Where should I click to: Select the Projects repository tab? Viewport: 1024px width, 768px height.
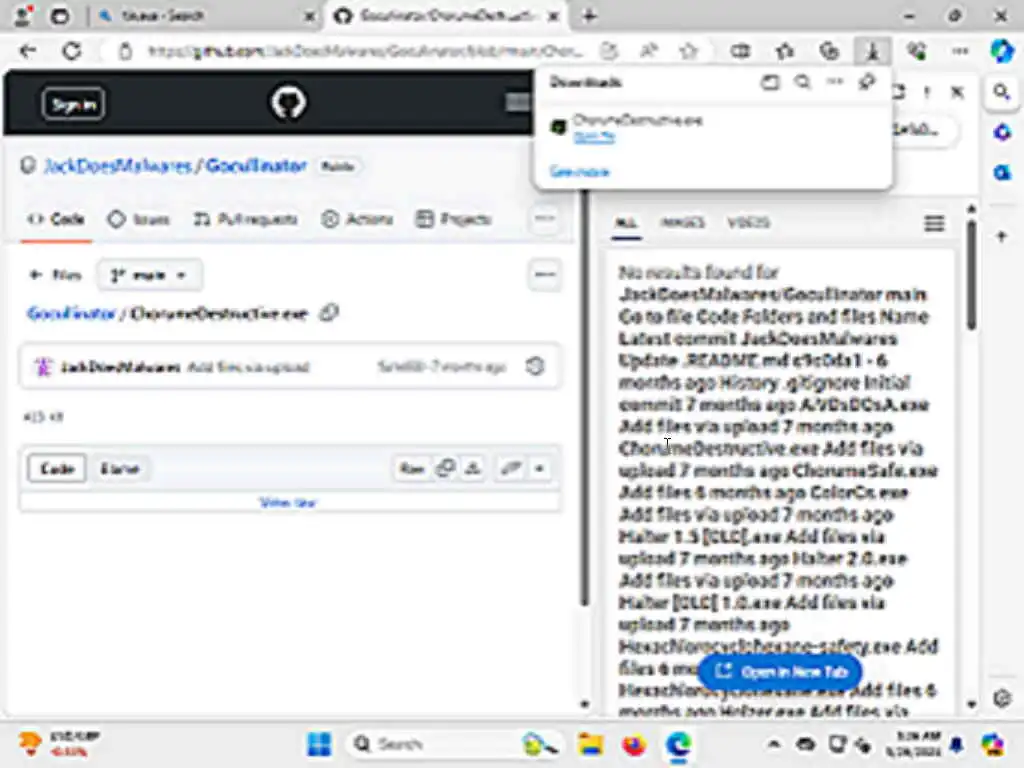(453, 219)
